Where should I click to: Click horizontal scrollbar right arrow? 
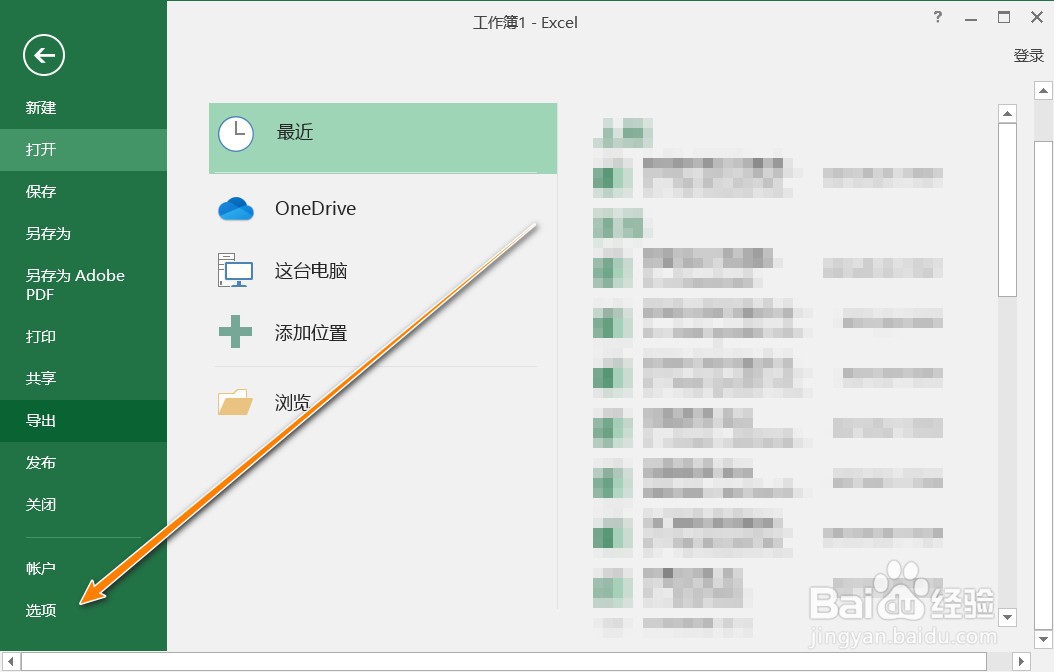pos(1021,661)
